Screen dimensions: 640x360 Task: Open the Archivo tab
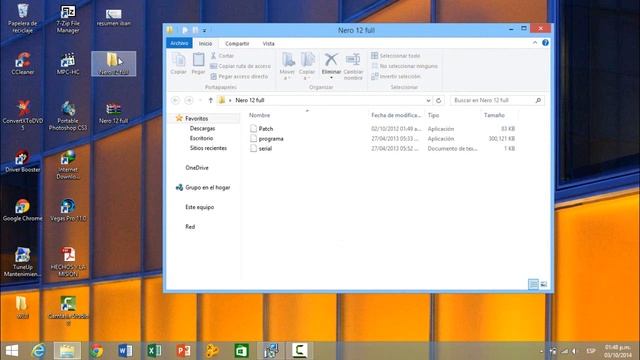pyautogui.click(x=179, y=43)
